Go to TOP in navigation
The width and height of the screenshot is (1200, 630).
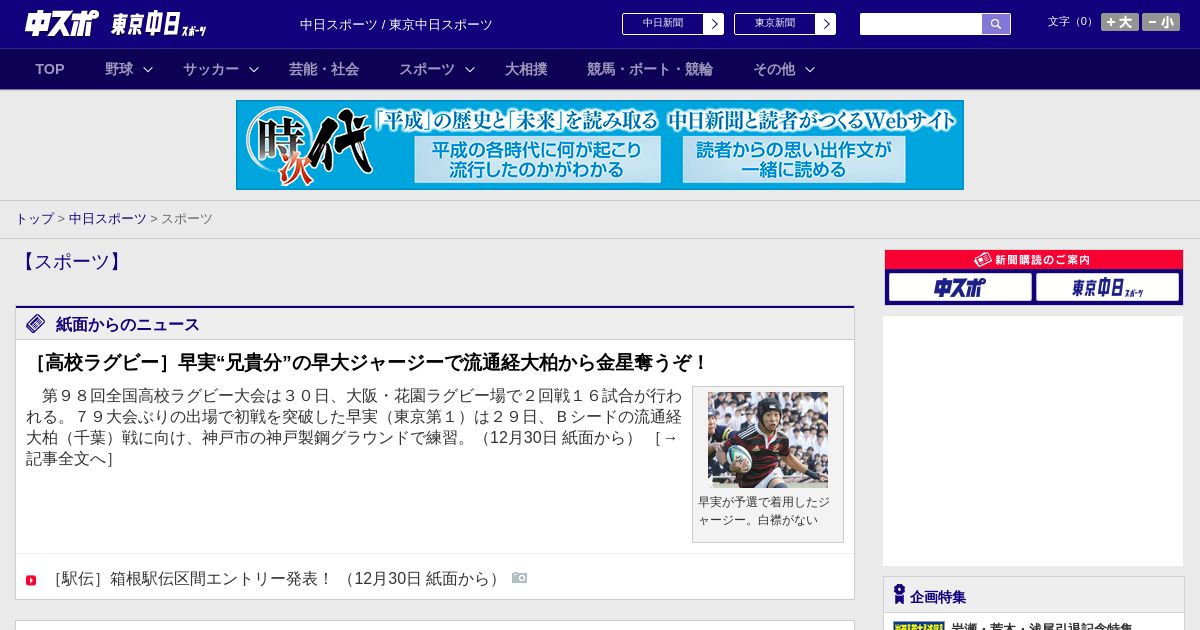[x=50, y=69]
